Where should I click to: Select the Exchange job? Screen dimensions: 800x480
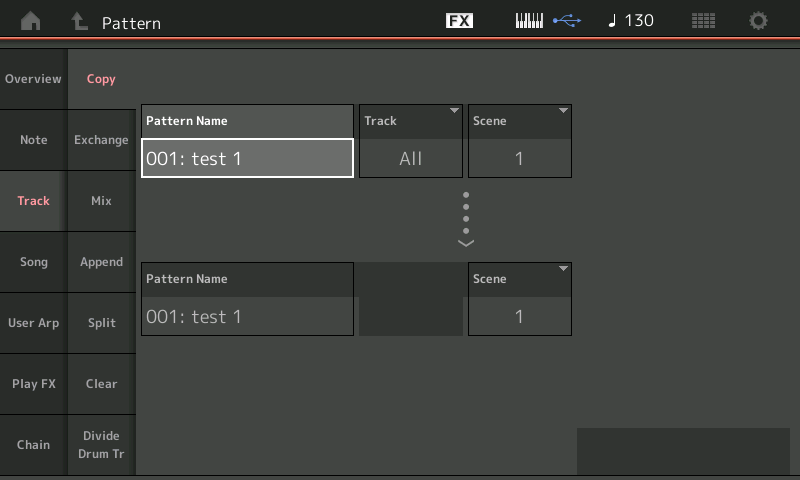tap(101, 140)
